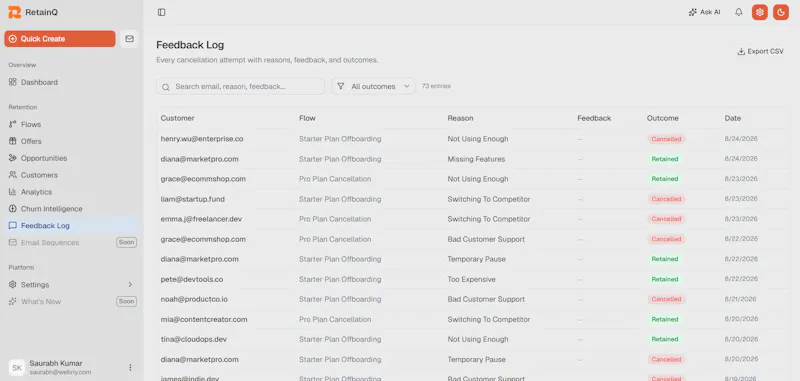Open notifications bell
The width and height of the screenshot is (800, 381).
(x=738, y=12)
